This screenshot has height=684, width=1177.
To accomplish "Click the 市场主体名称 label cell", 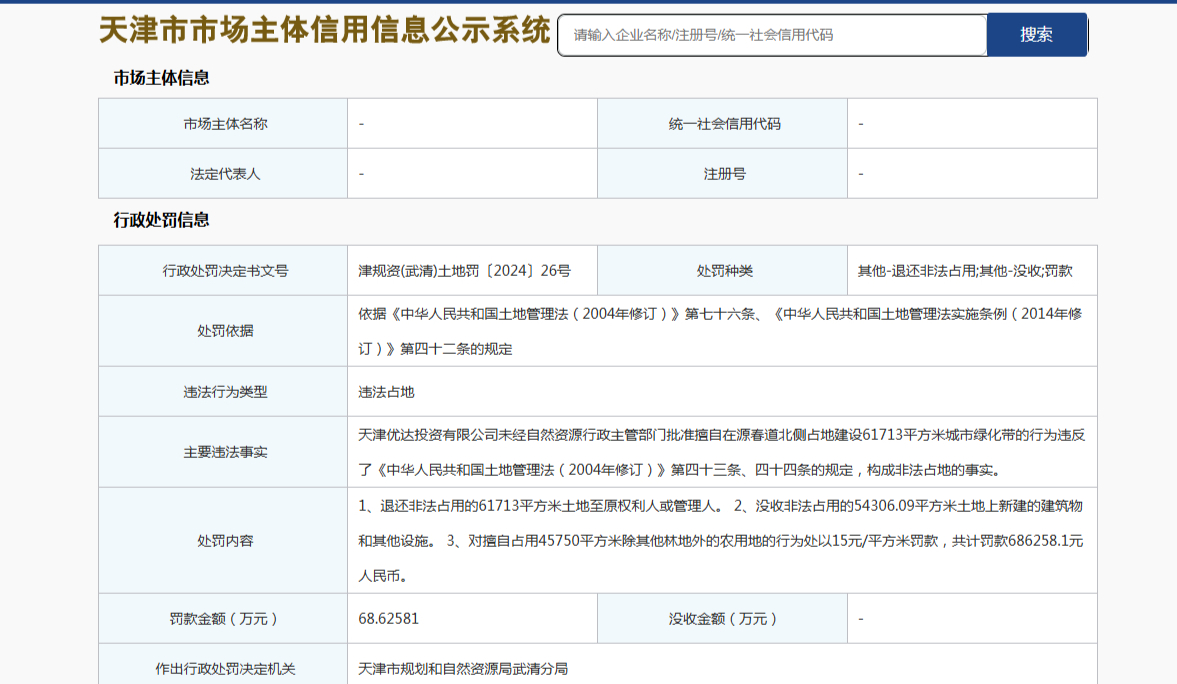I will pyautogui.click(x=223, y=124).
